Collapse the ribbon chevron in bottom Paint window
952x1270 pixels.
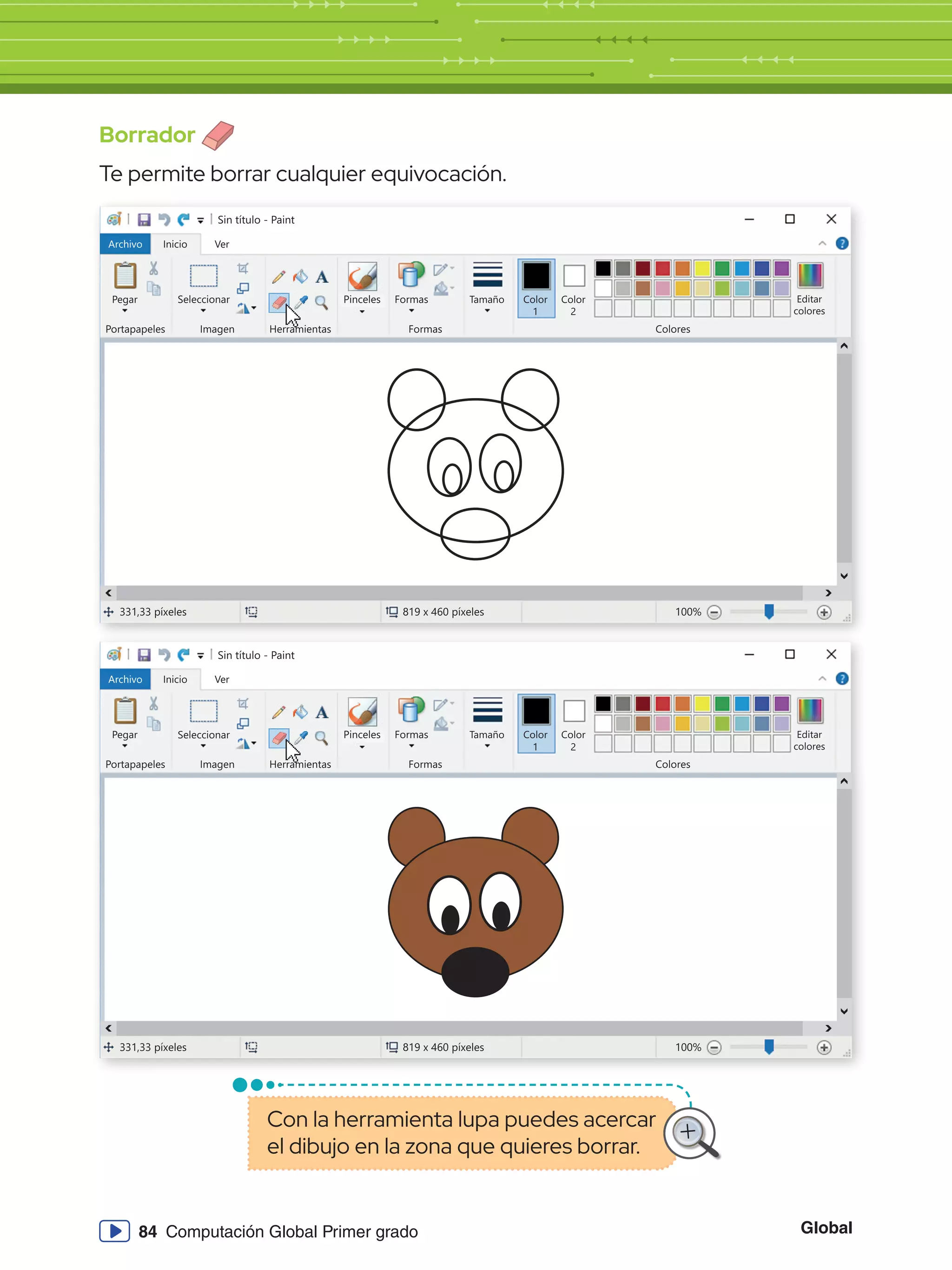click(822, 678)
